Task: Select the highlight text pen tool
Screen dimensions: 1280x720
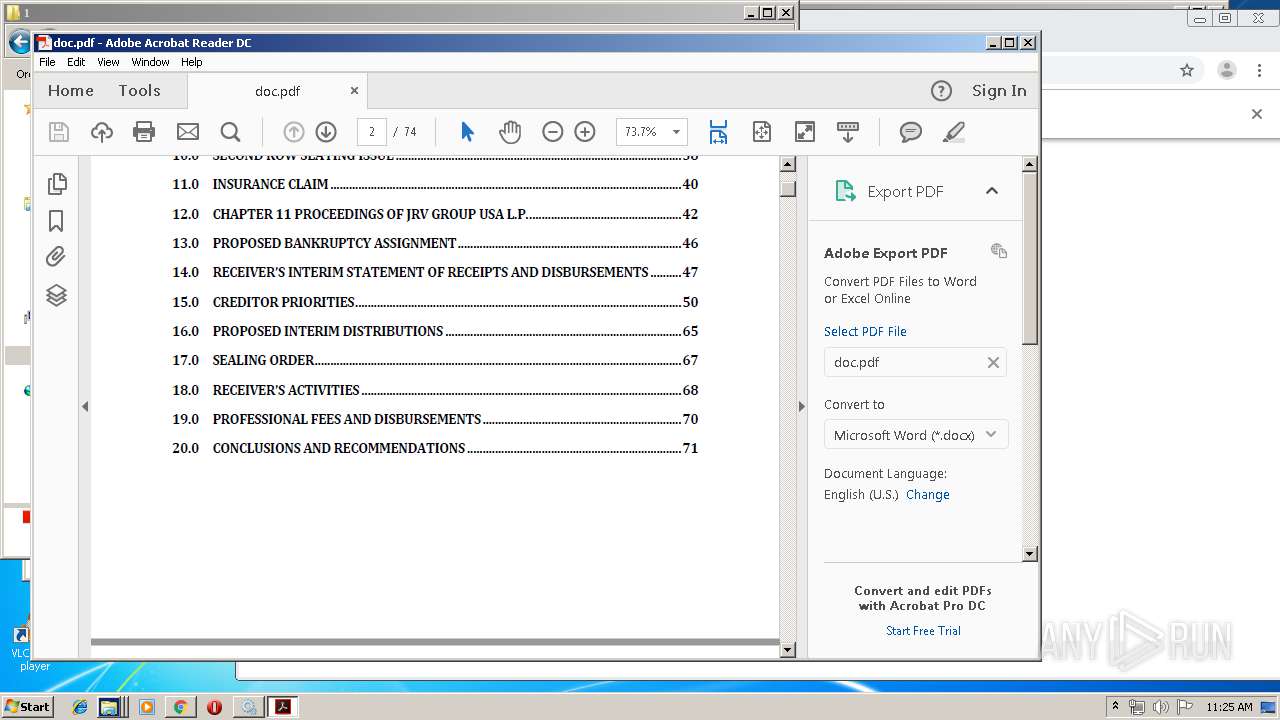Action: pos(953,132)
